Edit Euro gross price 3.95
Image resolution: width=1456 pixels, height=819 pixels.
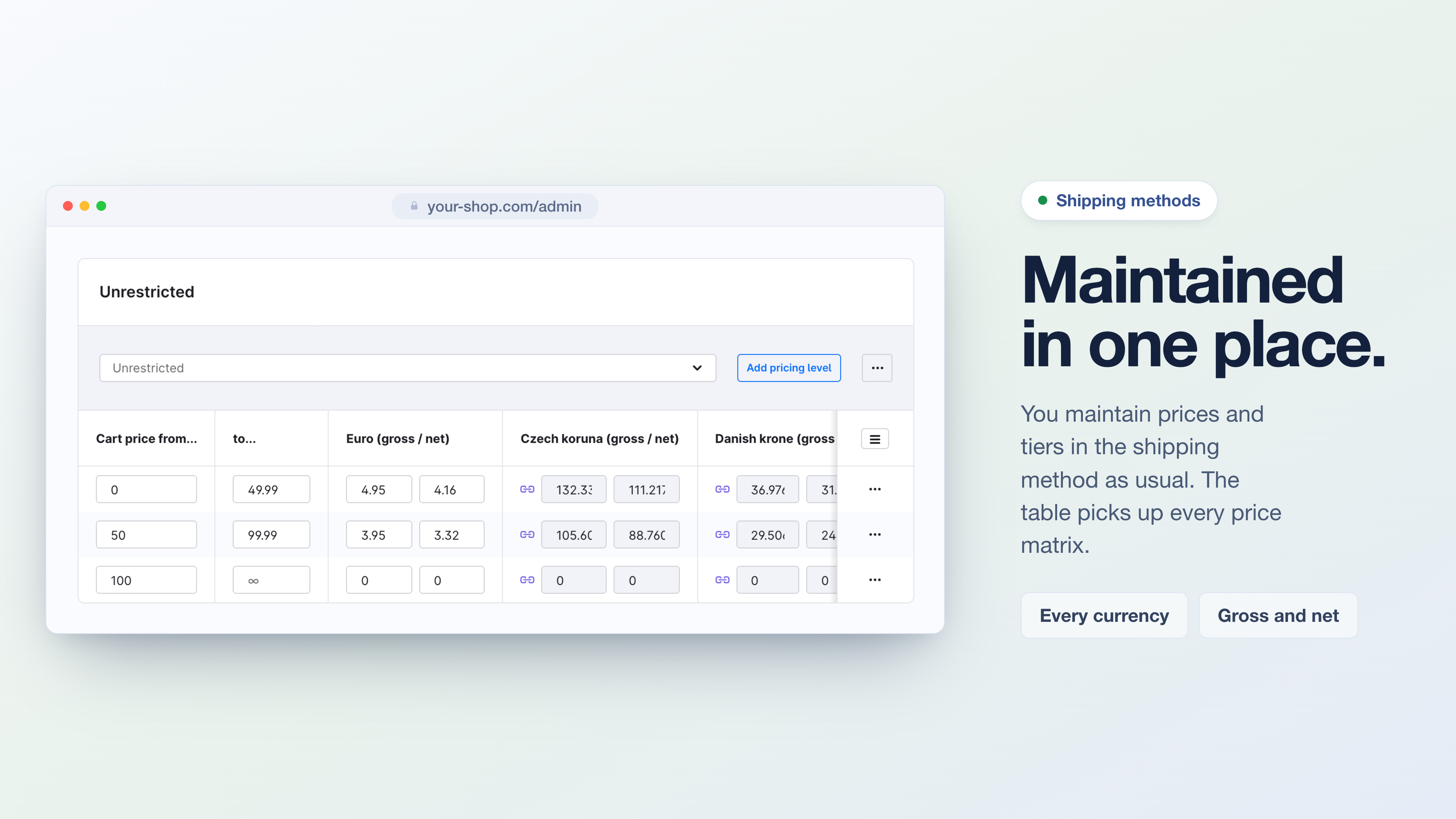coord(379,535)
